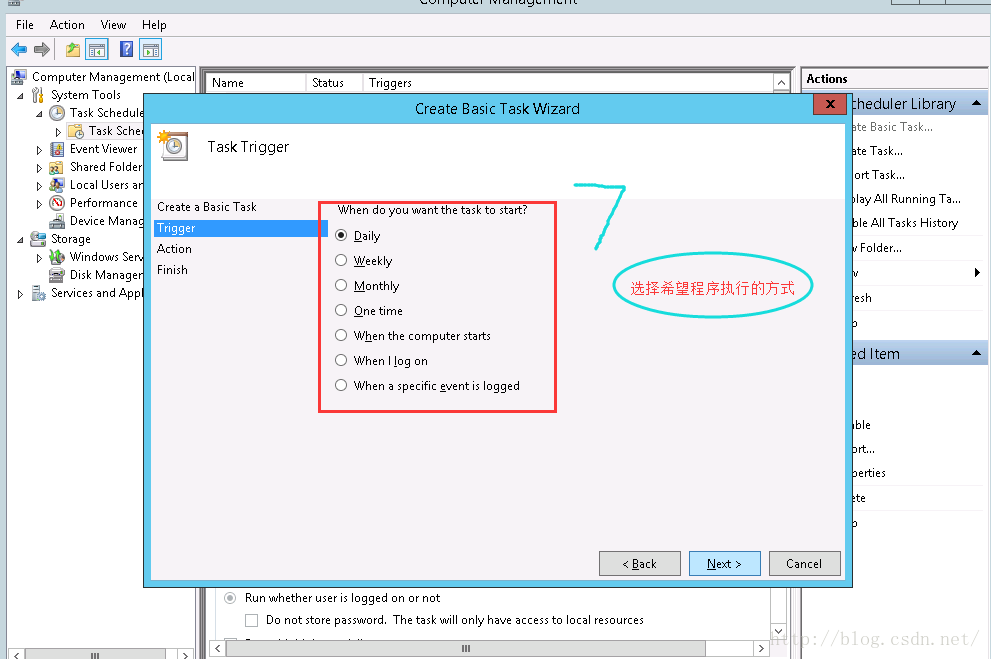Open the Action menu
The width and height of the screenshot is (991, 659).
[67, 25]
